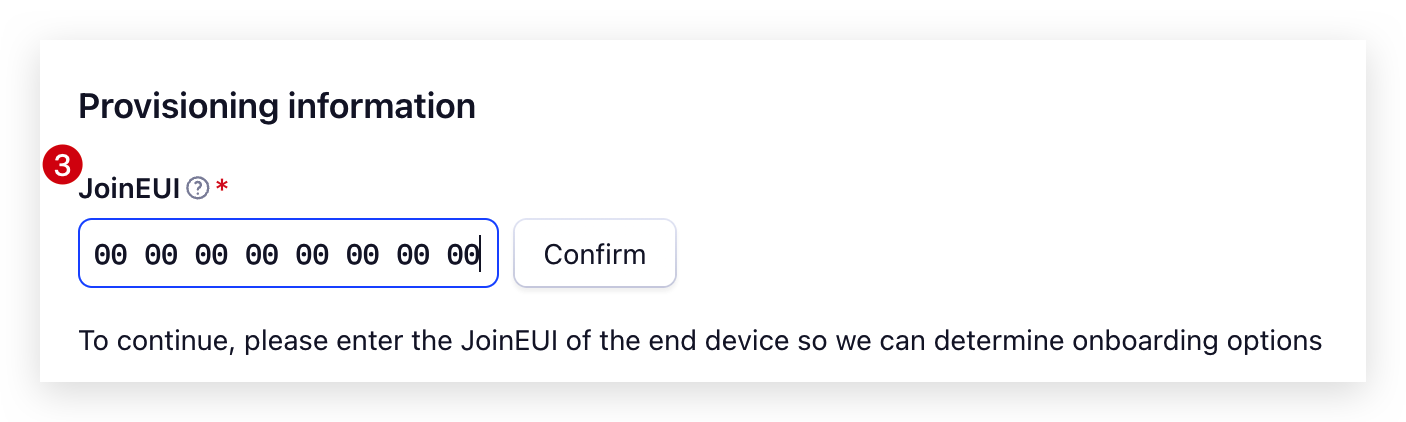Image resolution: width=1406 pixels, height=422 pixels.
Task: Click the second 00 byte of the JoinEUI
Action: click(x=161, y=255)
